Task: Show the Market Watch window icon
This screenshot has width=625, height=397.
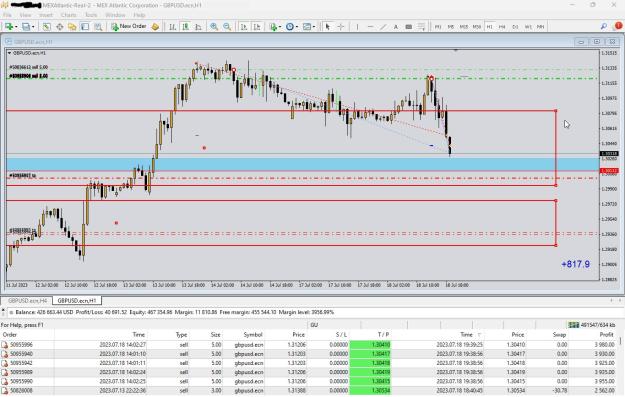Action: click(x=47, y=27)
